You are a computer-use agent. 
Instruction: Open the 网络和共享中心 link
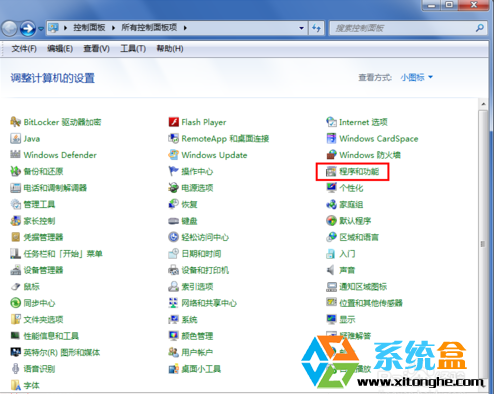[209, 303]
